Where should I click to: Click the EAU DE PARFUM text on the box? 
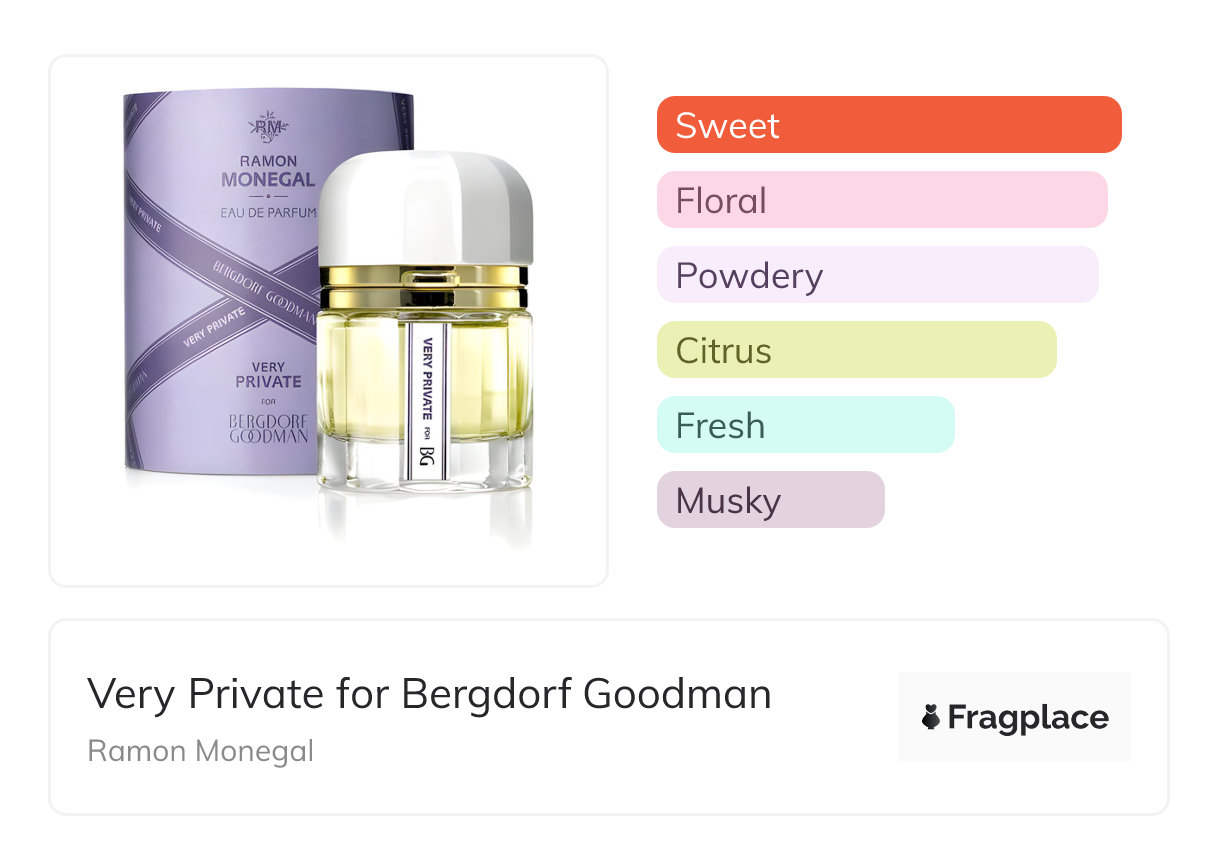click(268, 212)
